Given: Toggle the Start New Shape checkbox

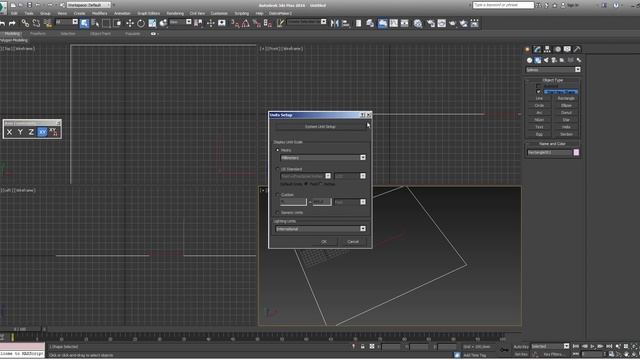Looking at the screenshot, I should point(538,91).
